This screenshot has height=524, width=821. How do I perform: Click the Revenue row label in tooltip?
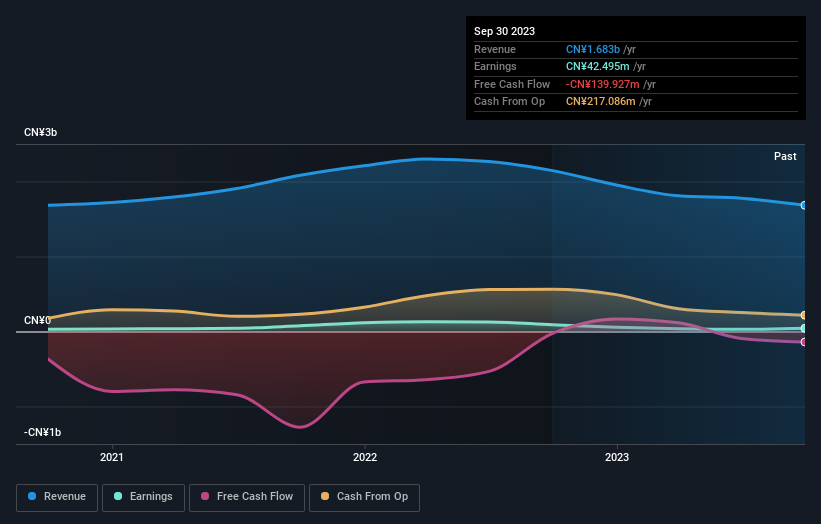pos(495,49)
